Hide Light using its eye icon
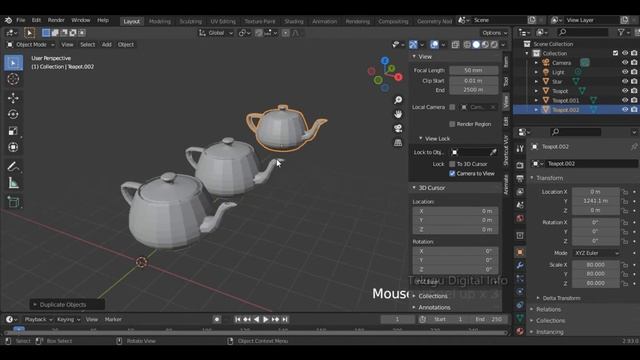Image resolution: width=640 pixels, height=360 pixels. click(x=625, y=72)
